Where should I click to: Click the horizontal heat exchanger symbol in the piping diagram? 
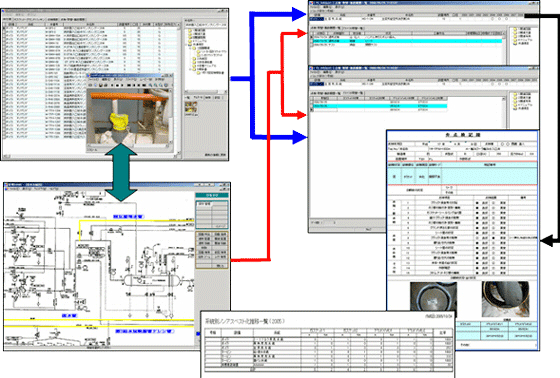(x=152, y=279)
